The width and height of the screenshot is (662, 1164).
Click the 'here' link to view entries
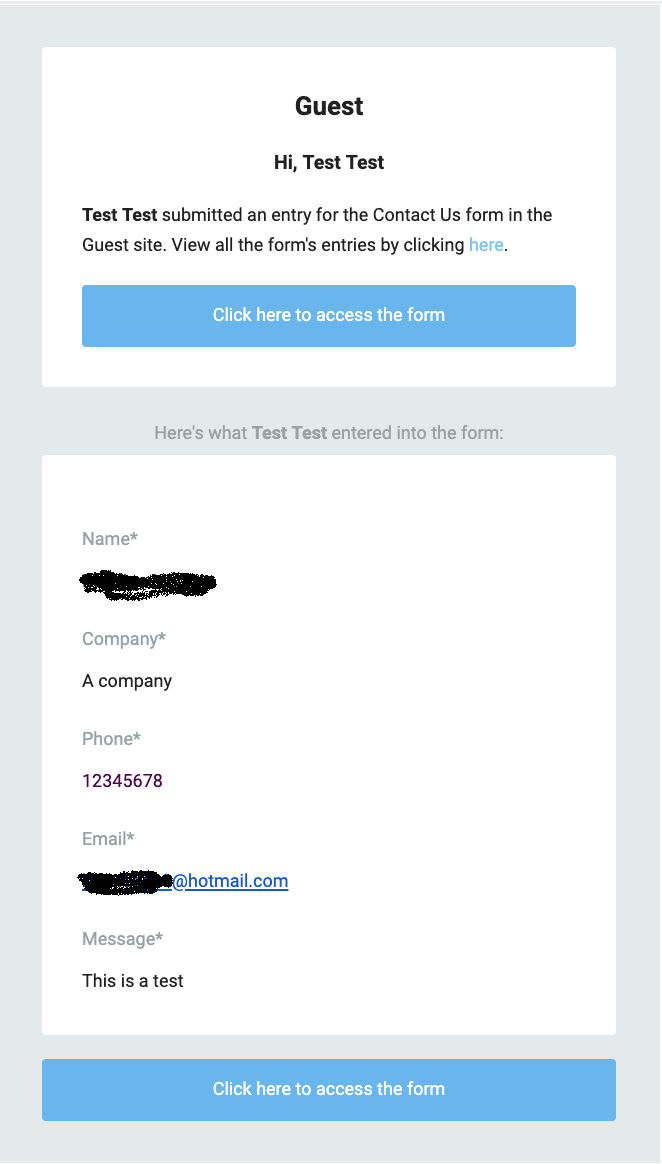tap(486, 245)
